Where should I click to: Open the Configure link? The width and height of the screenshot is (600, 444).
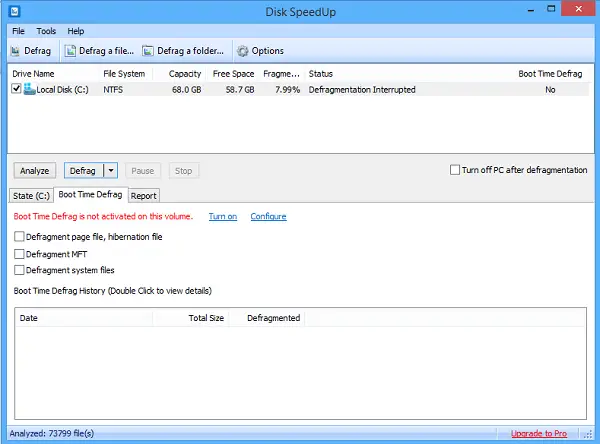point(268,216)
